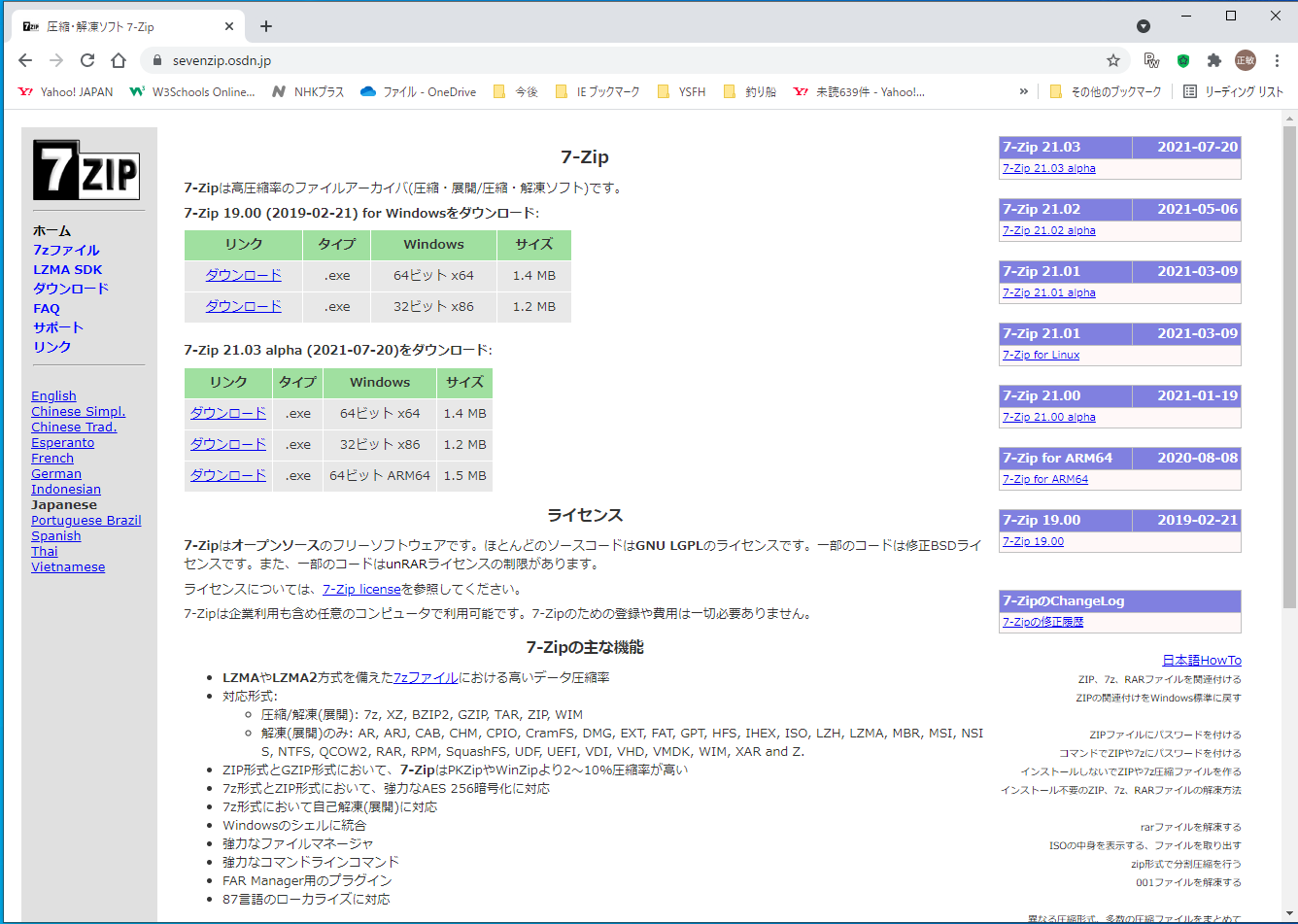Open ダウンロード in the sidebar menu
This screenshot has width=1298, height=924.
point(71,289)
